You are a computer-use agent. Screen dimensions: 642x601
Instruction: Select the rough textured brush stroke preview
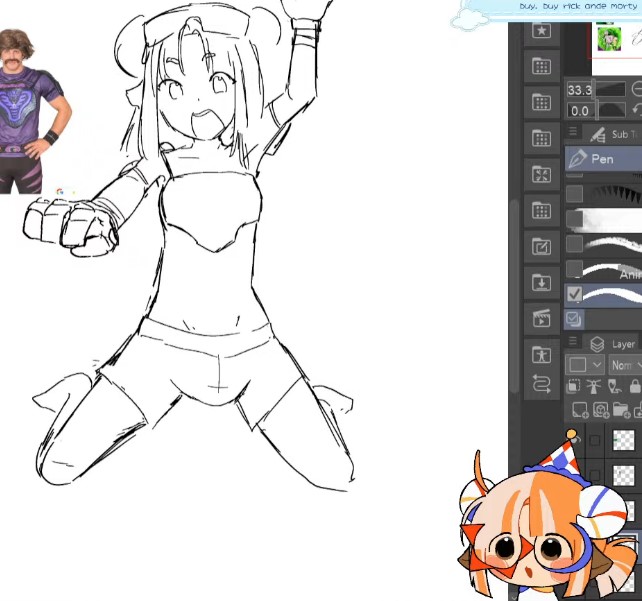(x=613, y=244)
